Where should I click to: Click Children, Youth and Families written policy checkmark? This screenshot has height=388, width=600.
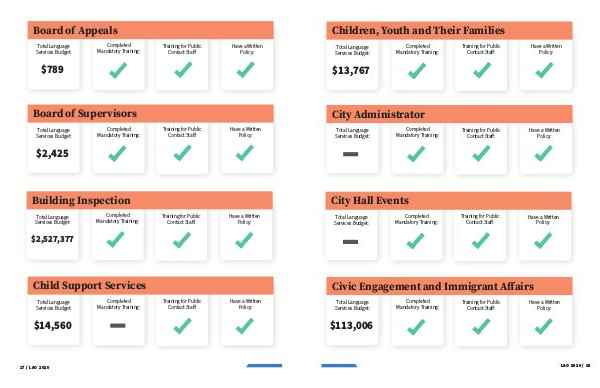tap(544, 70)
